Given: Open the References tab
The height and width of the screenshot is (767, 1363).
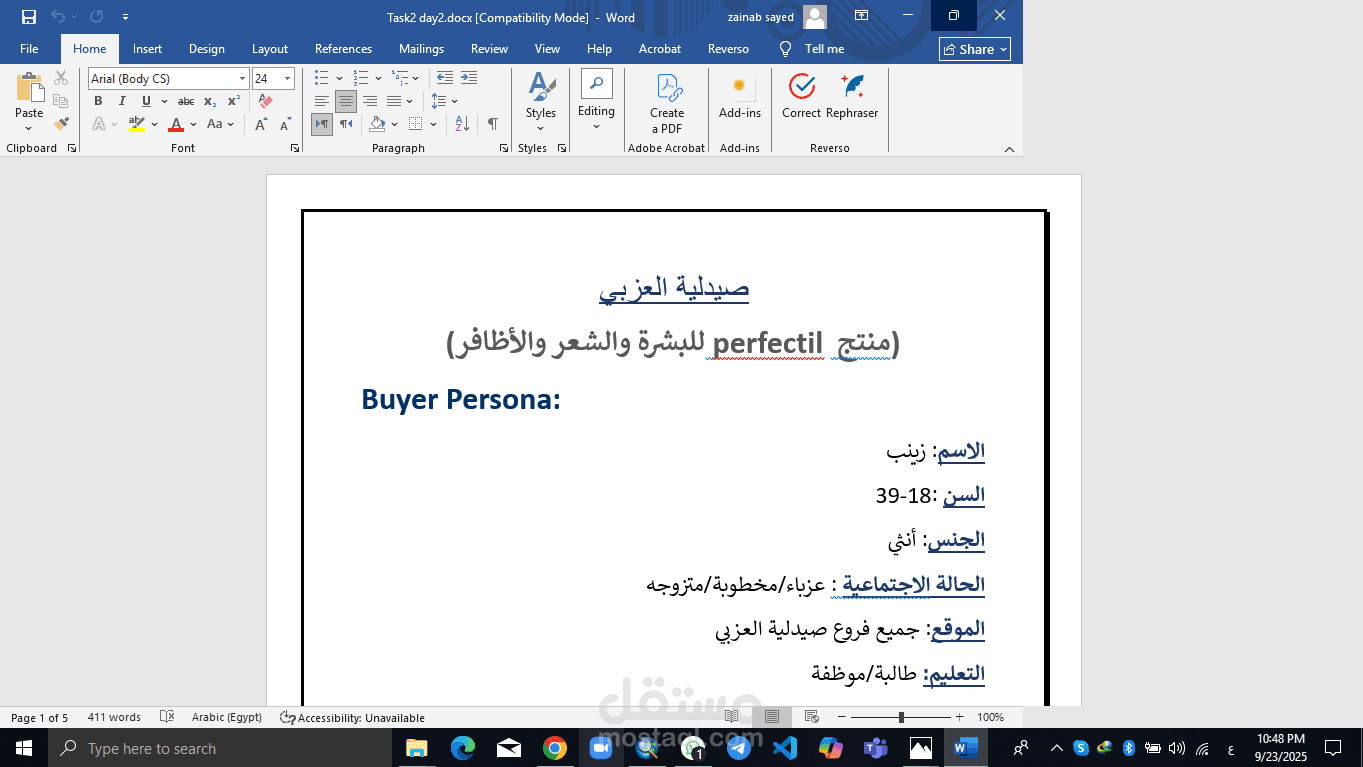Looking at the screenshot, I should pyautogui.click(x=343, y=49).
